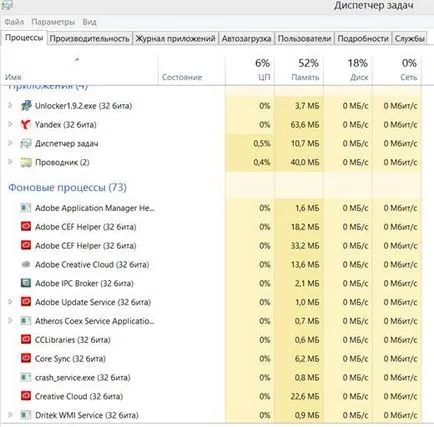
Task: Click the Dritek WMI Service icon
Action: pos(26,415)
